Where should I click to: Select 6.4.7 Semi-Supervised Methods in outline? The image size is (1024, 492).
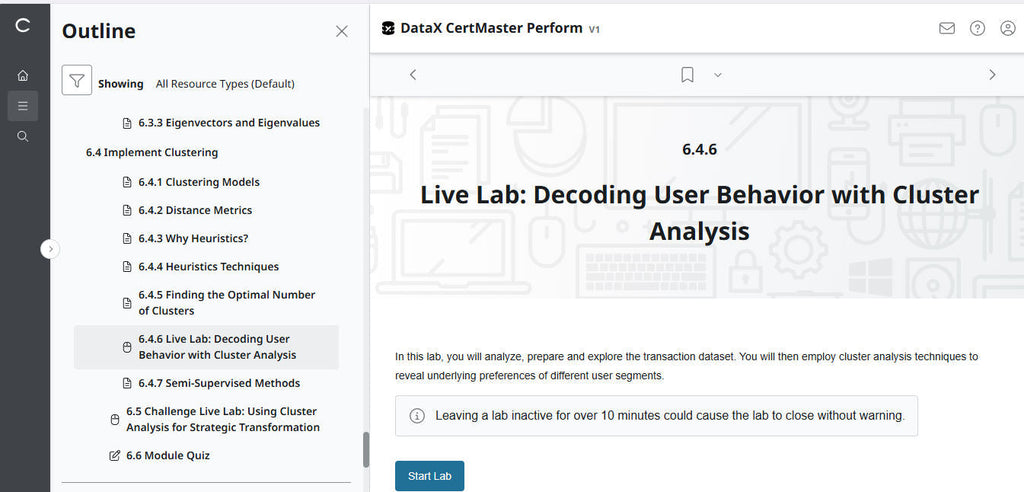[218, 383]
